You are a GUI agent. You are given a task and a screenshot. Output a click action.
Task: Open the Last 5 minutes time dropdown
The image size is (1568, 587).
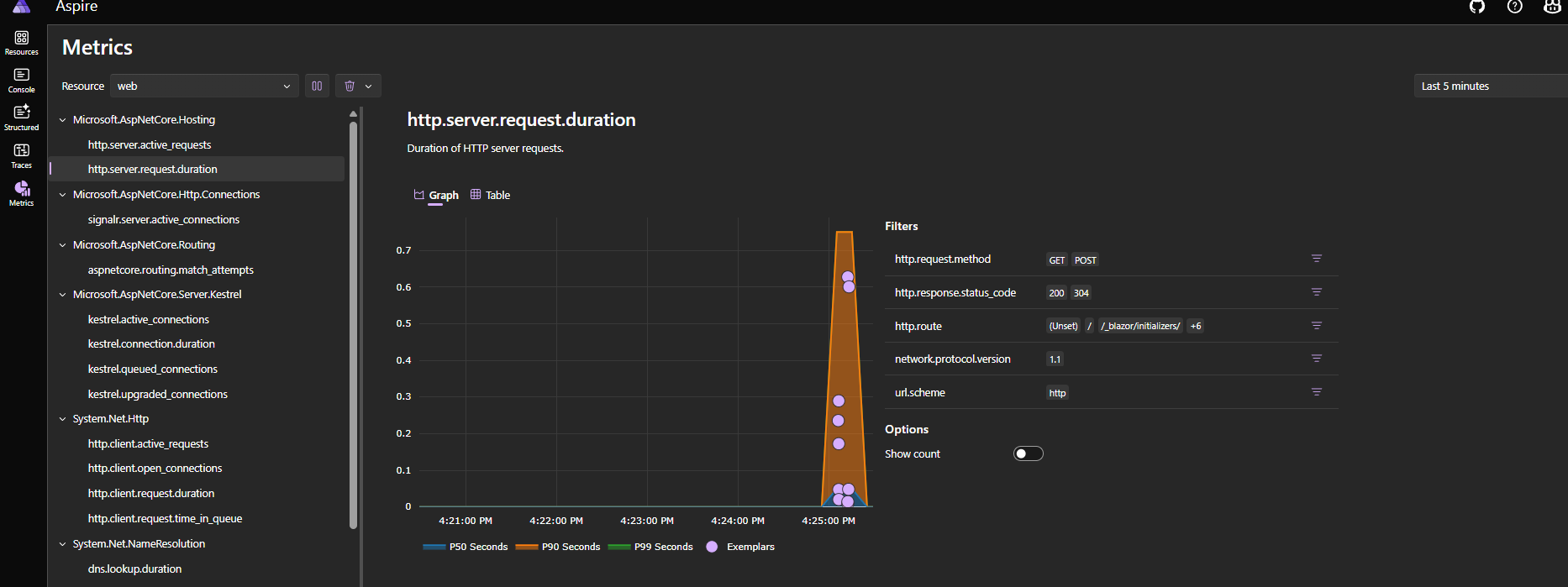1491,86
